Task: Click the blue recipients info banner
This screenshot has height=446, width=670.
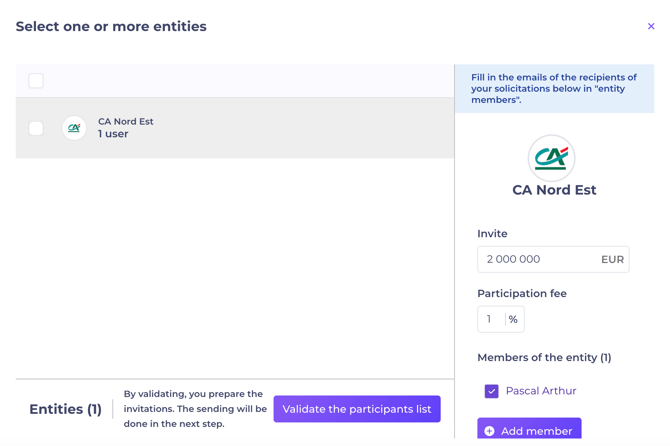Action: (554, 88)
